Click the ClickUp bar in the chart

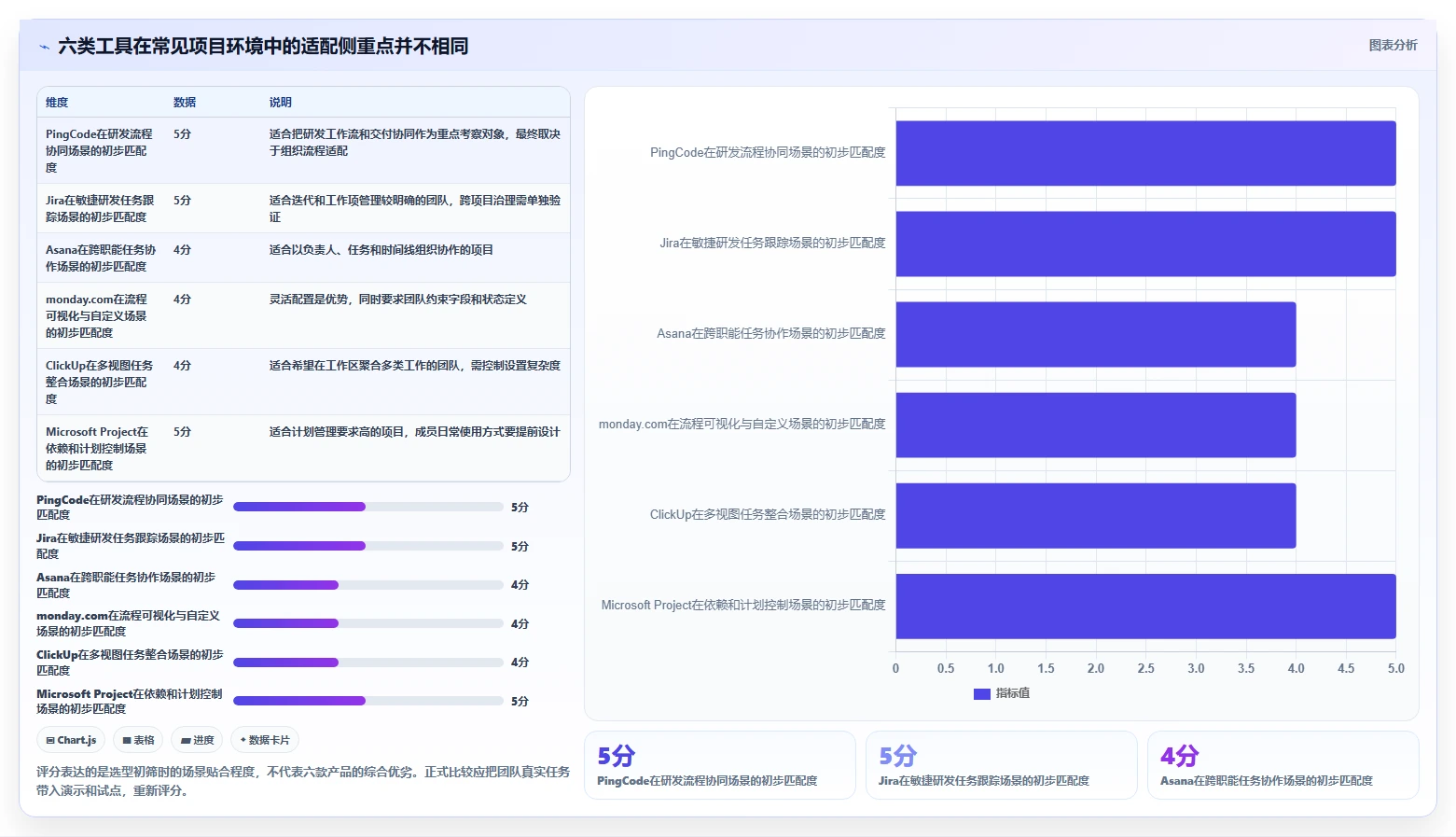[x=1096, y=515]
